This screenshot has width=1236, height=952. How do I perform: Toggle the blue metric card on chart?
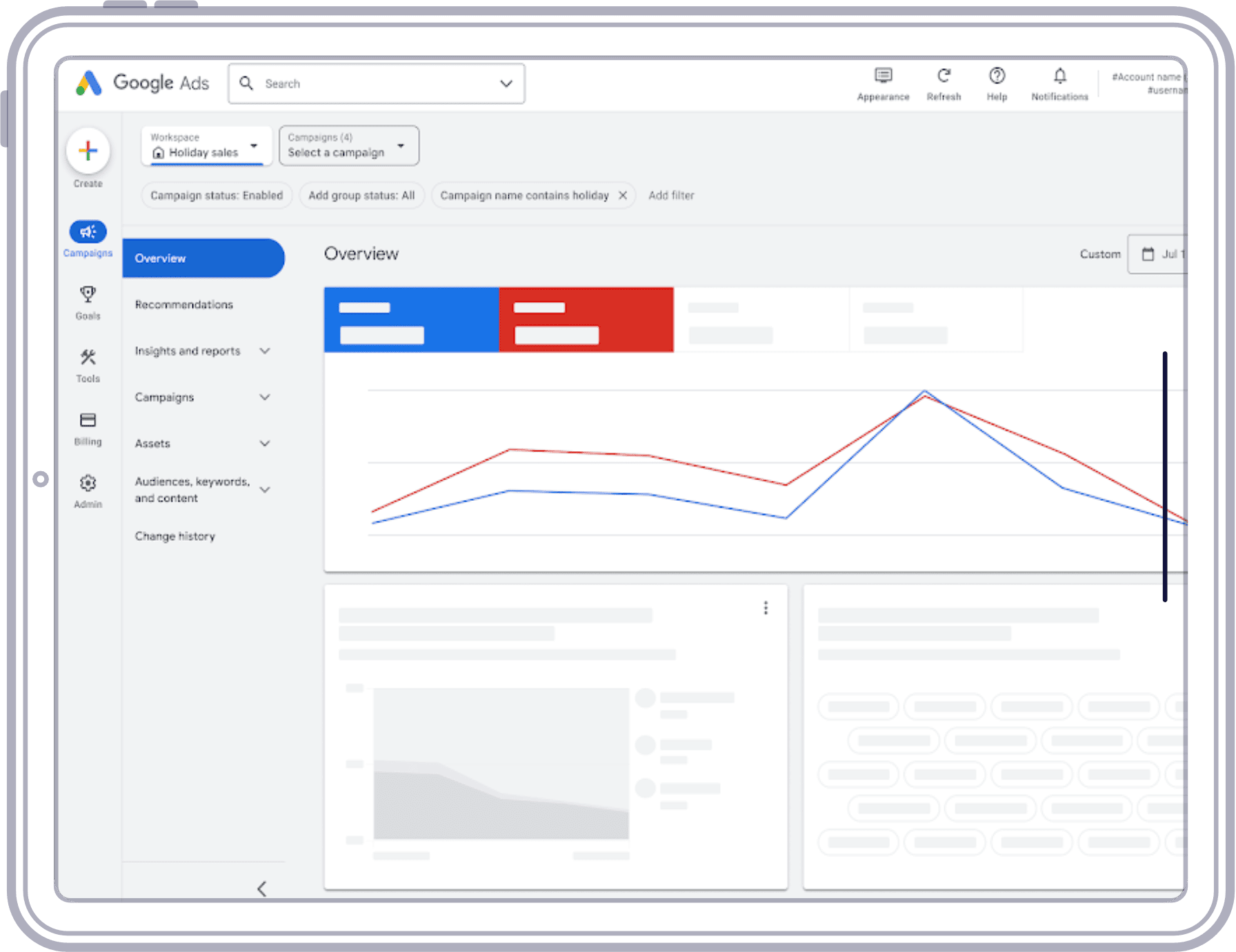click(411, 320)
